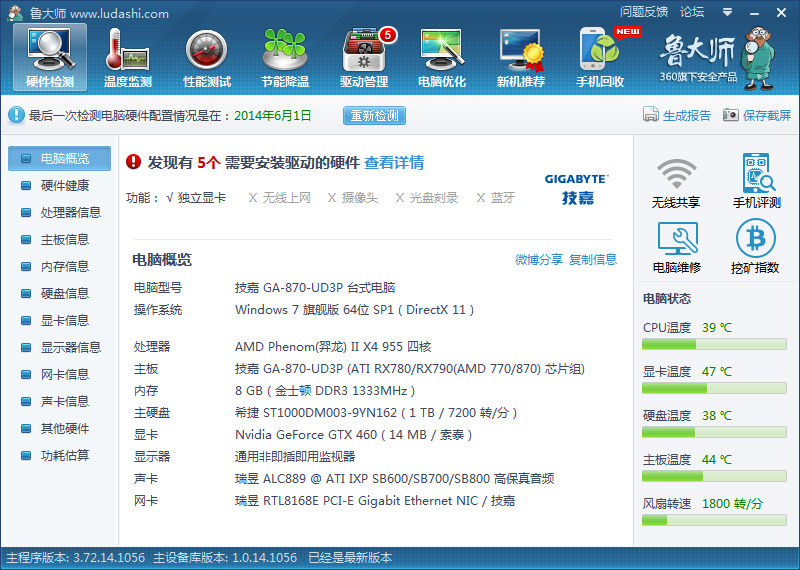Select 内存信息 in sidebar

coord(59,266)
